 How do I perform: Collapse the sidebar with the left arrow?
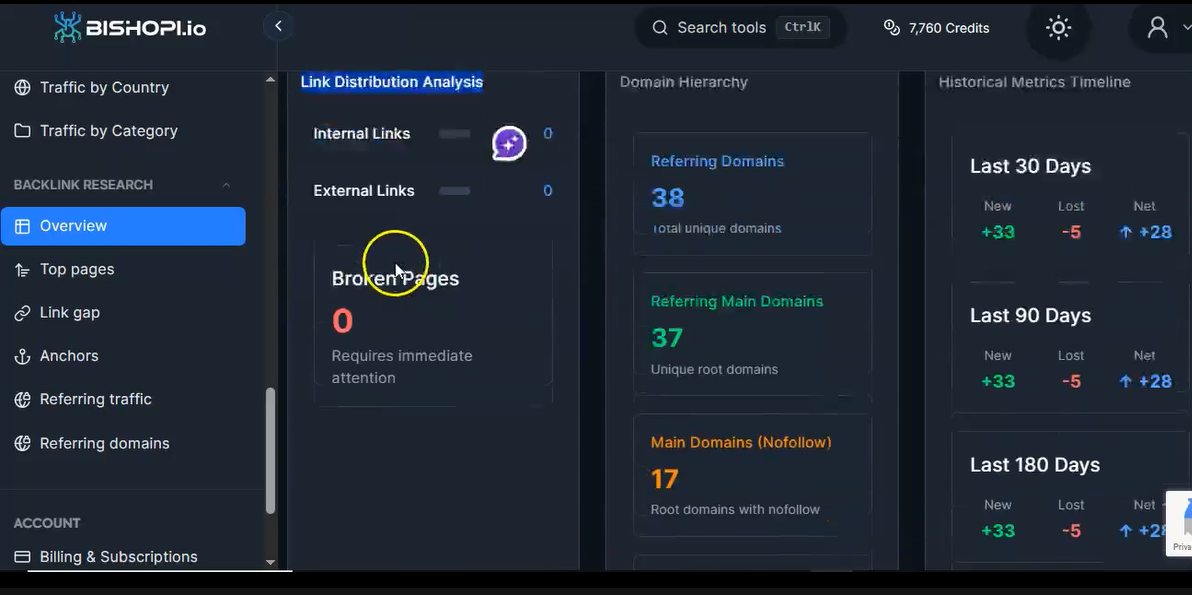(x=277, y=26)
